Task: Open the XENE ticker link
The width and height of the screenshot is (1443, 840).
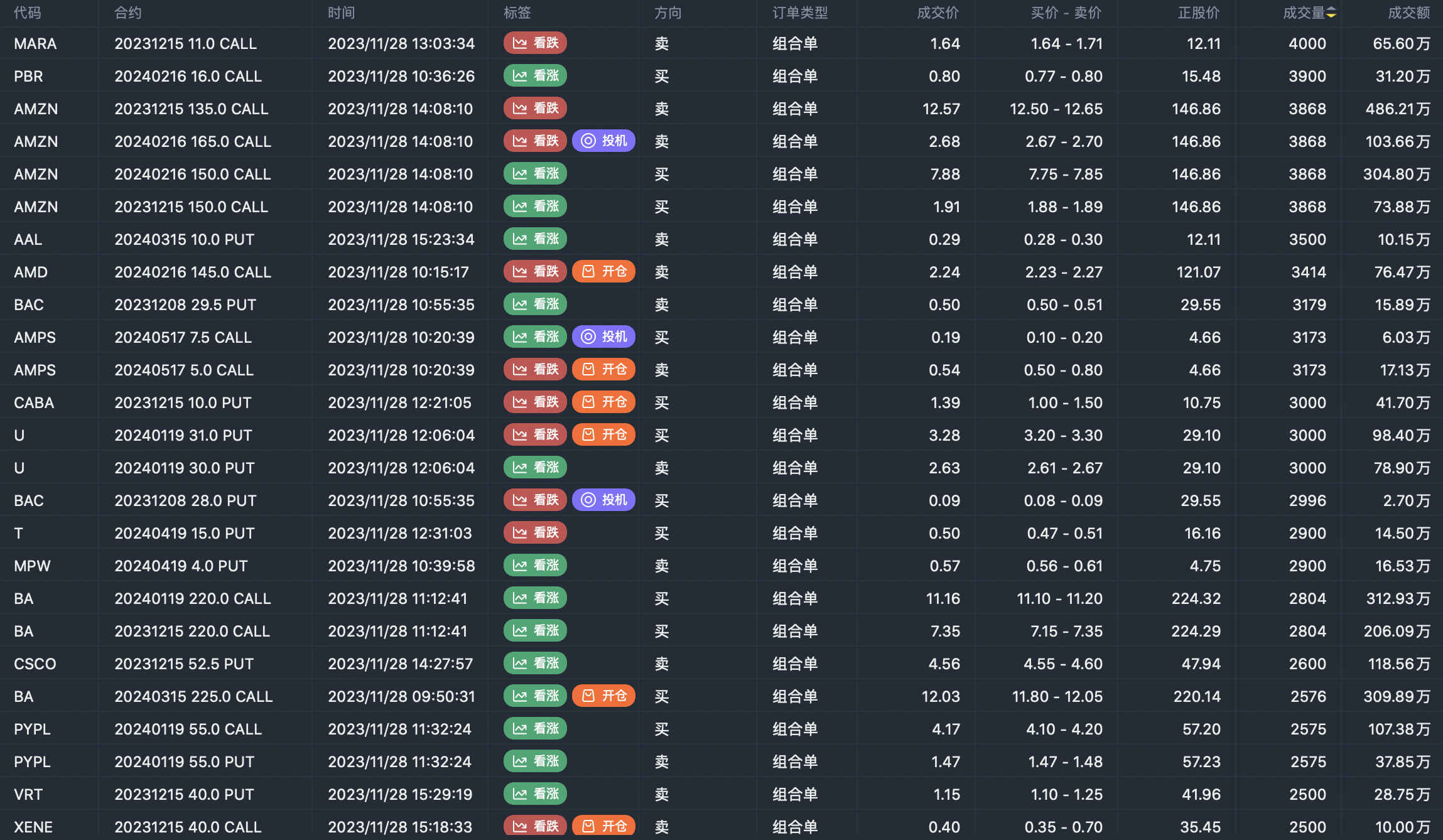Action: pyautogui.click(x=33, y=827)
